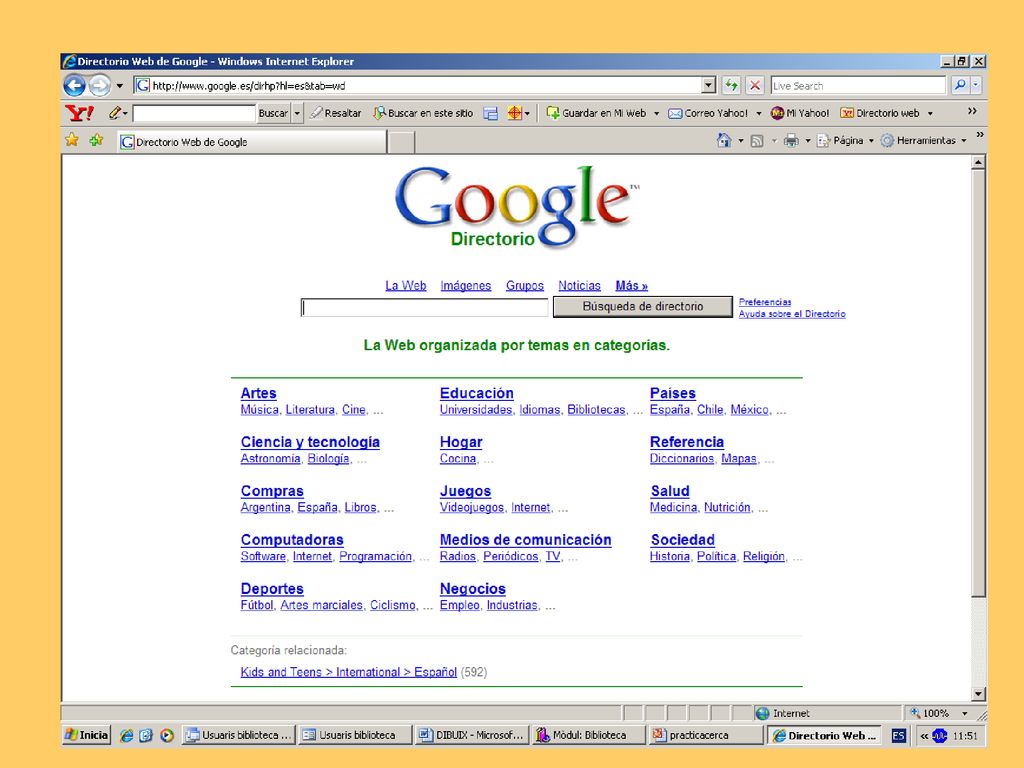
Task: Open Ayuda sobre el Directorio link
Action: pos(792,313)
